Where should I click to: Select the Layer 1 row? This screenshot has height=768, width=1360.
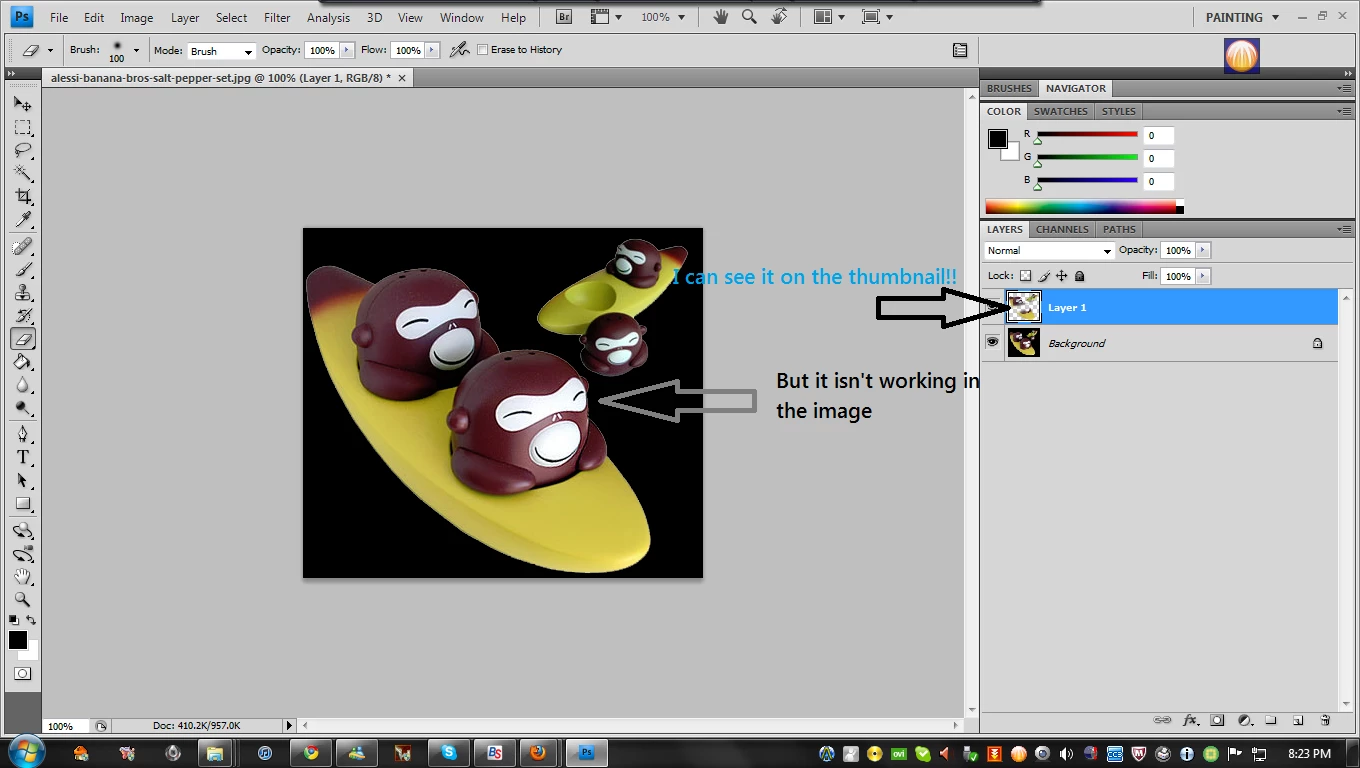[1160, 307]
